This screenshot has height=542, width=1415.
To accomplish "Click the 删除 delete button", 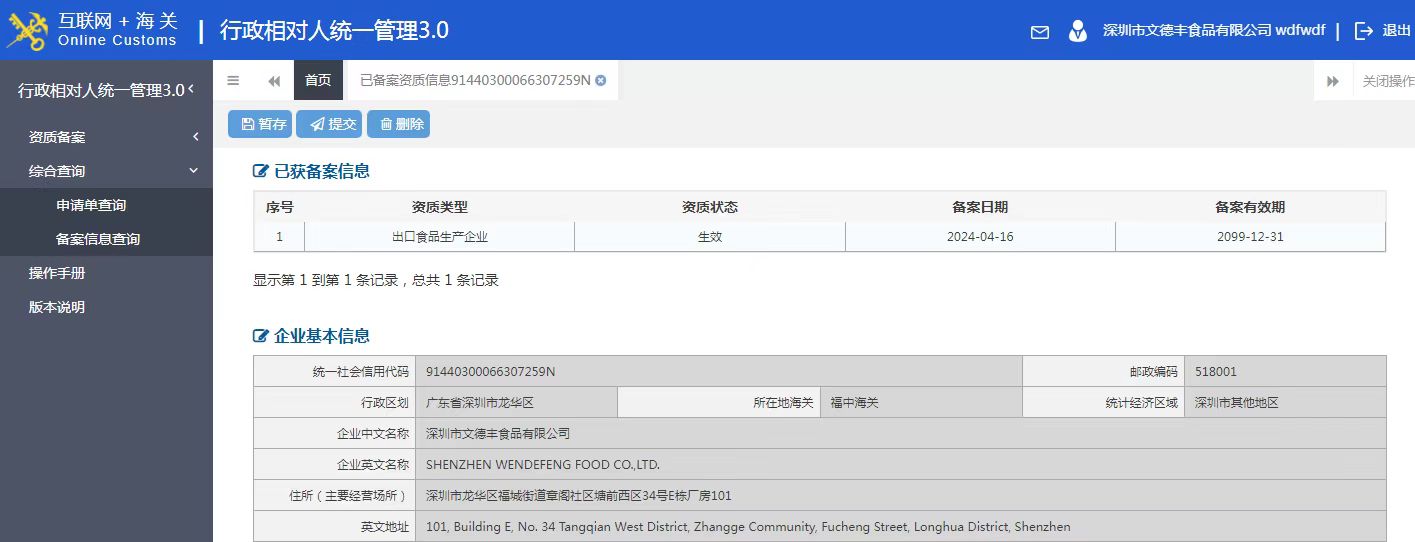I will click(x=398, y=124).
